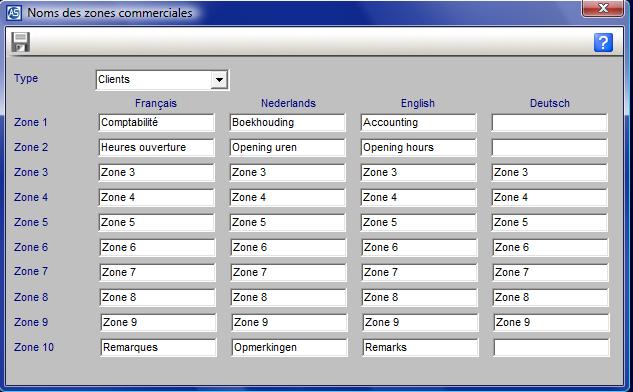Edit the English field for Zone 3
Viewport: 633px width, 392px height.
tap(418, 172)
